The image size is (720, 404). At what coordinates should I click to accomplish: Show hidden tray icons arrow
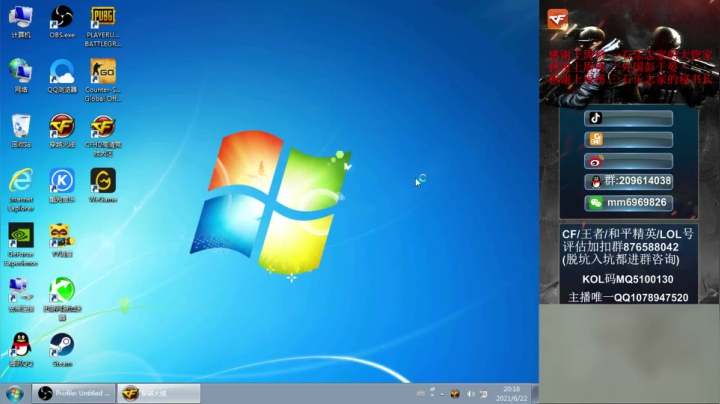(442, 394)
